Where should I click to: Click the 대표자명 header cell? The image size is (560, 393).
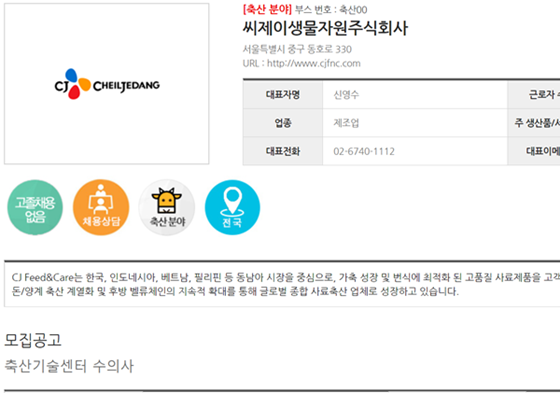[x=283, y=95]
